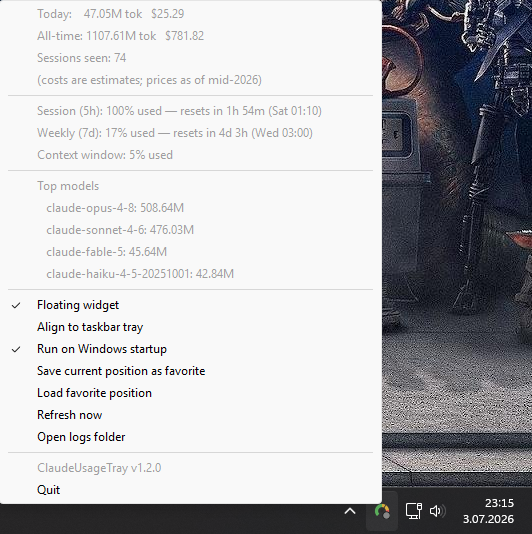The width and height of the screenshot is (532, 534).
Task: Choose Refresh now in the menu
Action: point(191,415)
